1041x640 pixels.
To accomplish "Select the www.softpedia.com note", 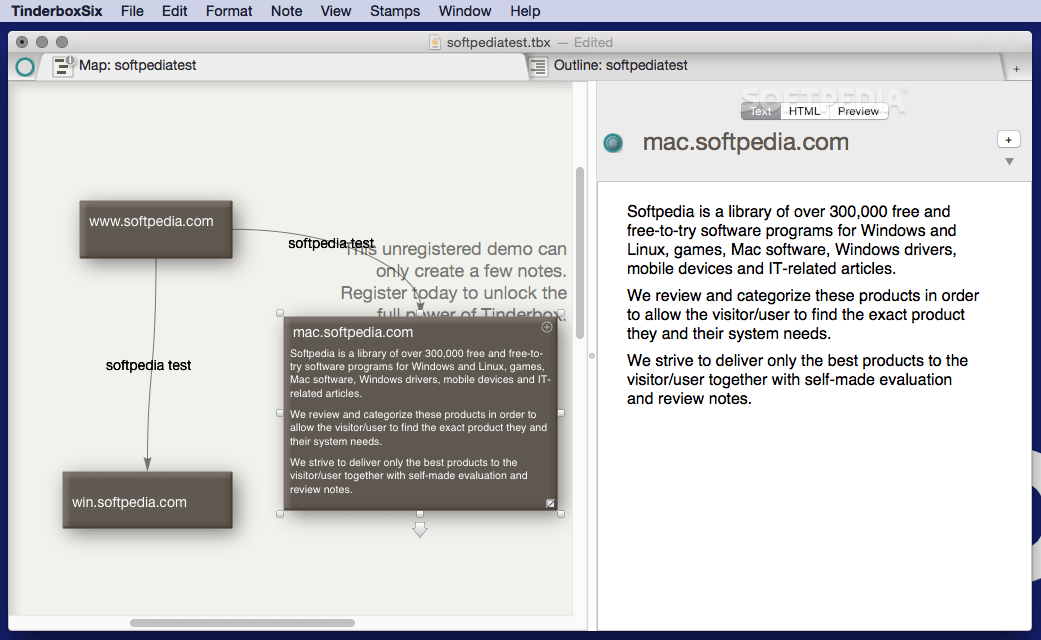I will click(x=156, y=229).
